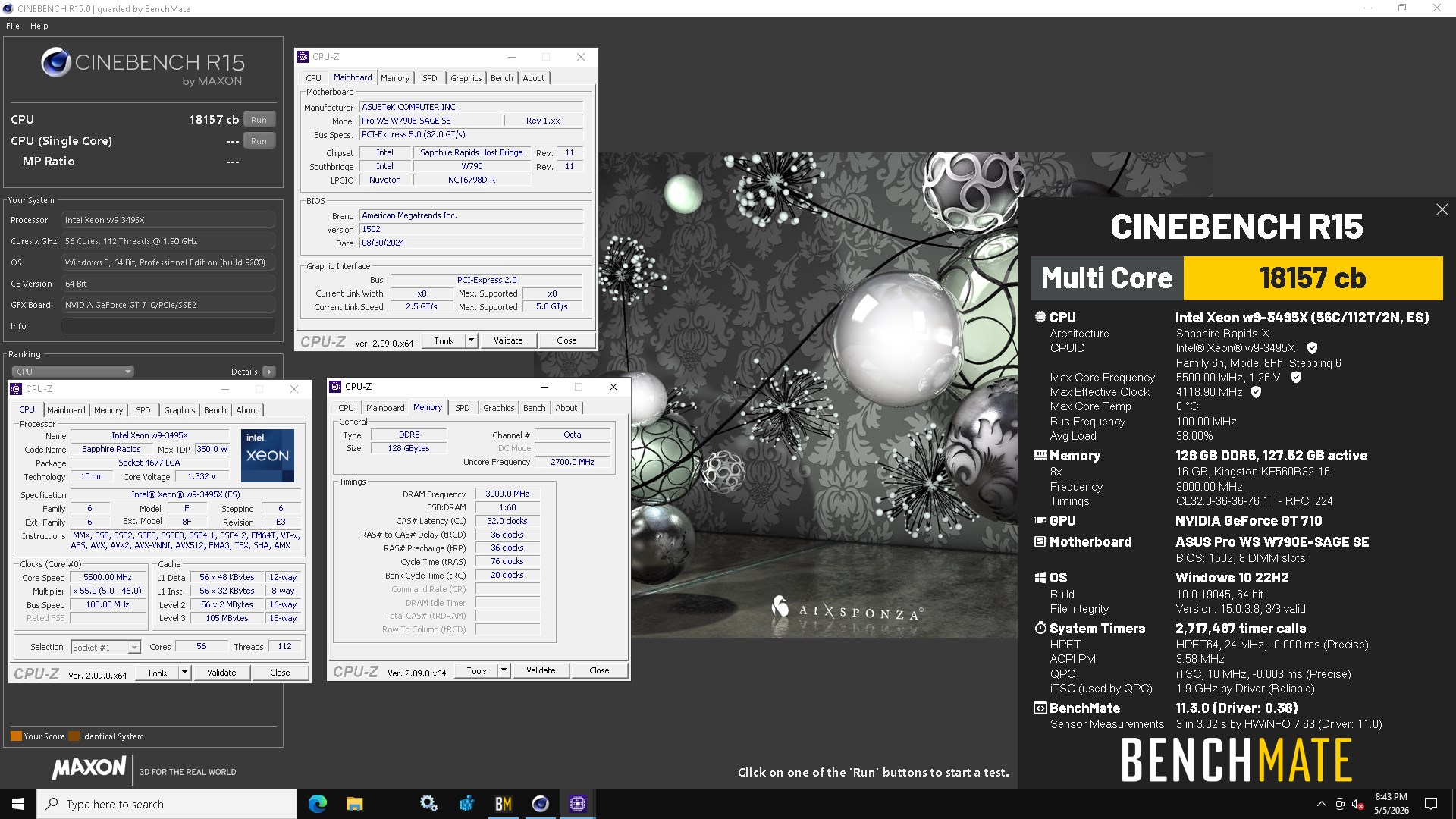Click the taskbar search box
Image resolution: width=1456 pixels, height=819 pixels.
click(x=167, y=804)
